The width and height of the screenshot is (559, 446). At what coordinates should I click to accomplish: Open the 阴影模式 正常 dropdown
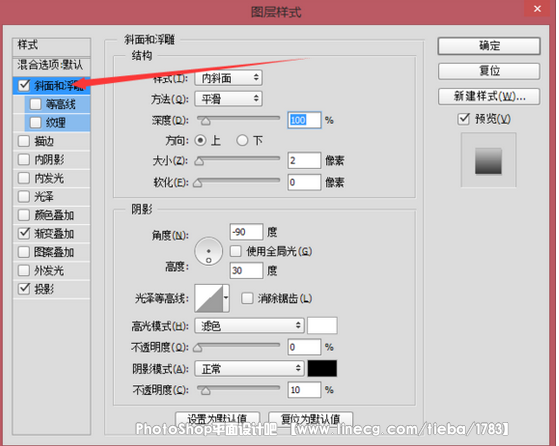pyautogui.click(x=250, y=368)
